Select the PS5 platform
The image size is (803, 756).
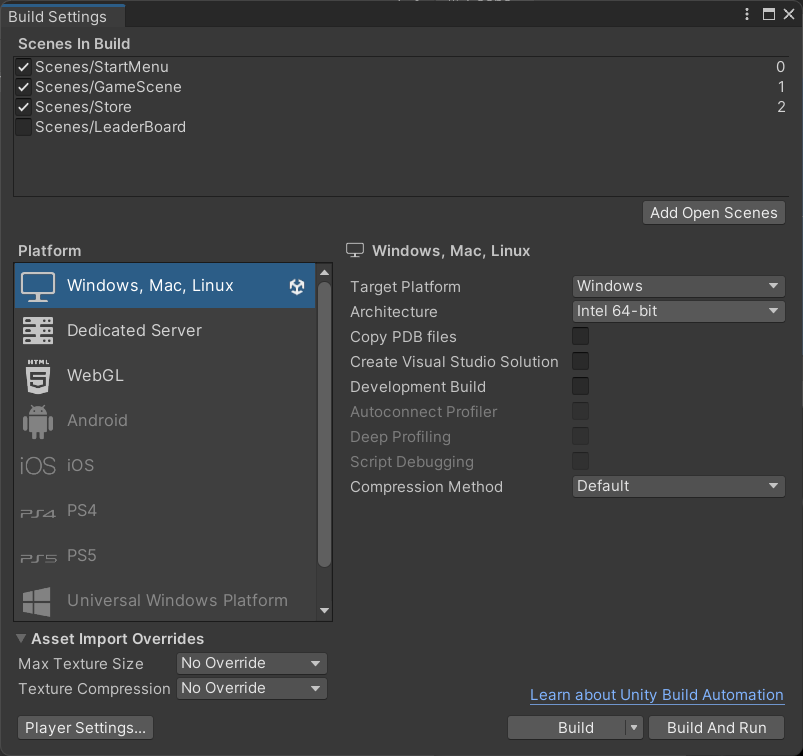tap(165, 556)
